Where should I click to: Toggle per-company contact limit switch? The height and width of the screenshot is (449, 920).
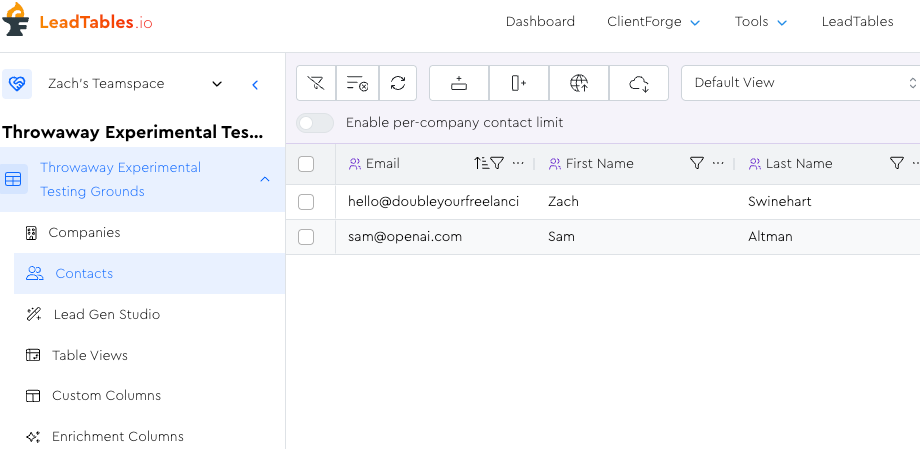[x=316, y=123]
